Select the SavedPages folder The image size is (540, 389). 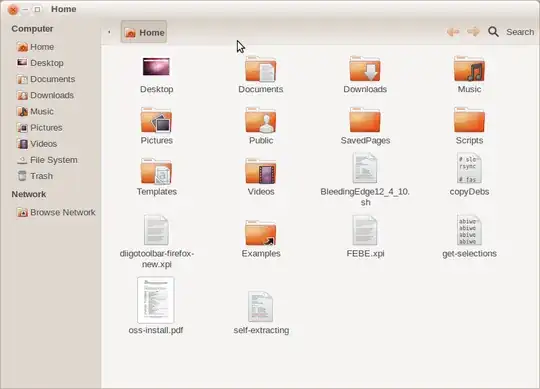[365, 120]
